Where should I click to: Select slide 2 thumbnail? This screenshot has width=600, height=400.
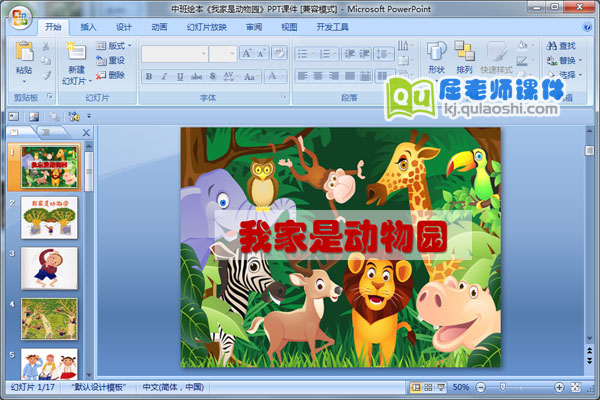click(49, 218)
